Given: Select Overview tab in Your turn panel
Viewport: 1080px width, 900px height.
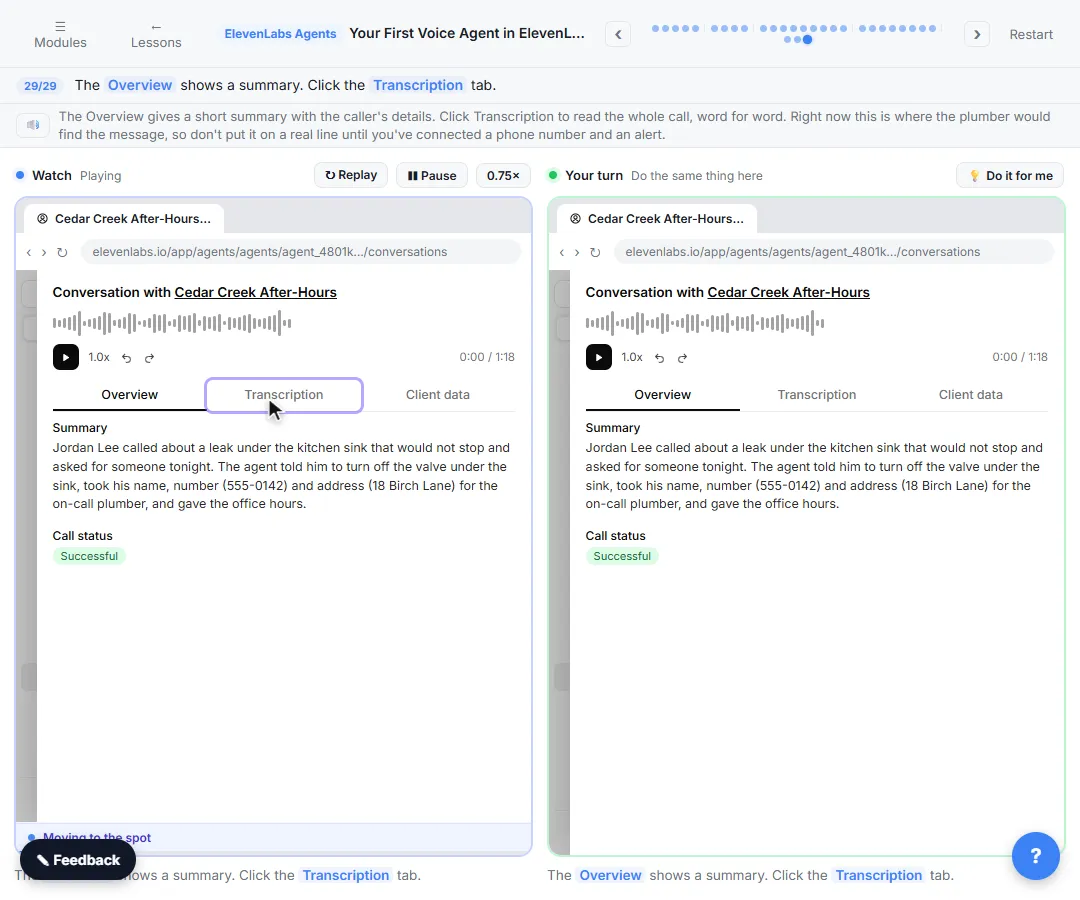Looking at the screenshot, I should click(x=663, y=395).
